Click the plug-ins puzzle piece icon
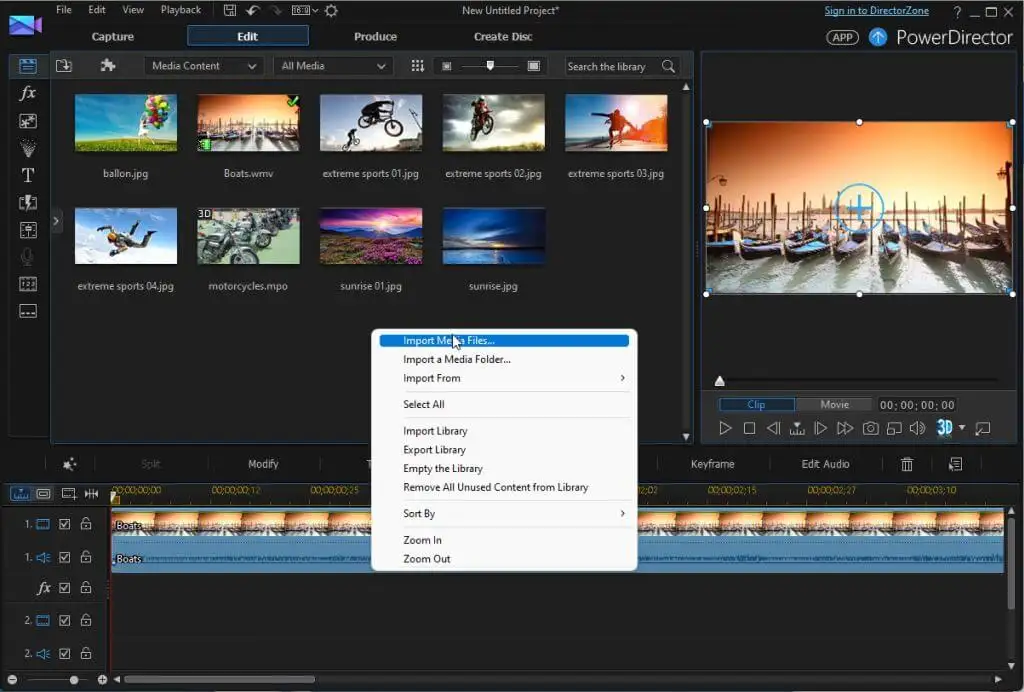Screen dimensions: 1024x692 pyautogui.click(x=108, y=66)
